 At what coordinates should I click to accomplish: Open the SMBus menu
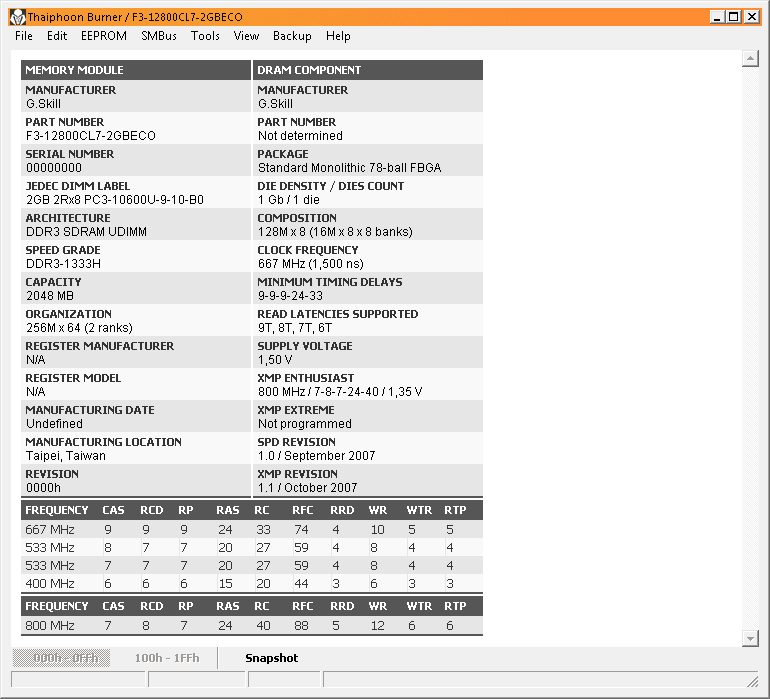pyautogui.click(x=159, y=36)
